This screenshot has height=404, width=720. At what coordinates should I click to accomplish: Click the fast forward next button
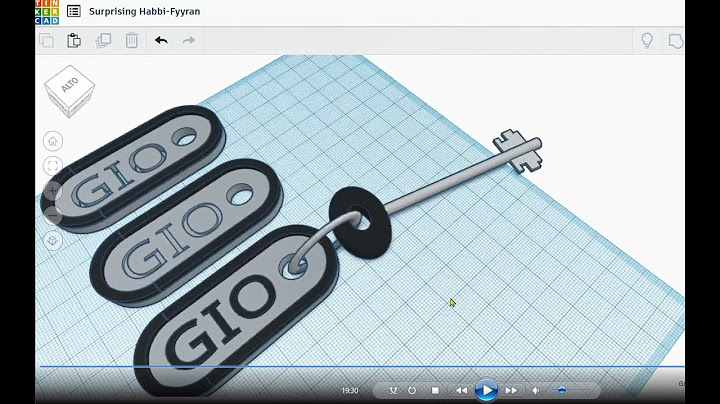point(511,390)
